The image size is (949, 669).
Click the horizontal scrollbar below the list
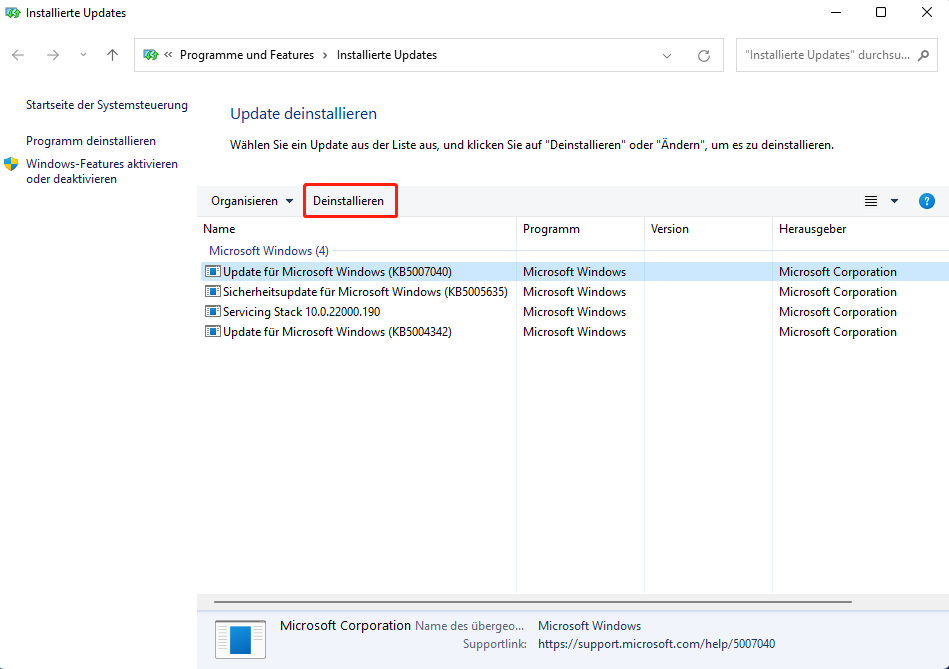point(533,602)
